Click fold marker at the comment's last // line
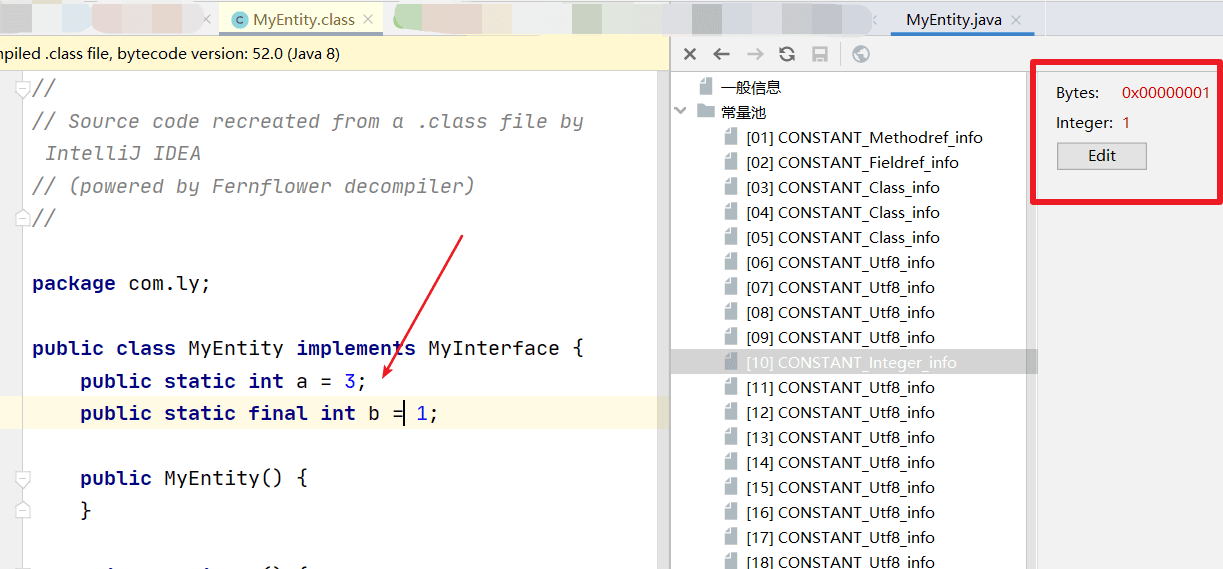 click(x=23, y=218)
